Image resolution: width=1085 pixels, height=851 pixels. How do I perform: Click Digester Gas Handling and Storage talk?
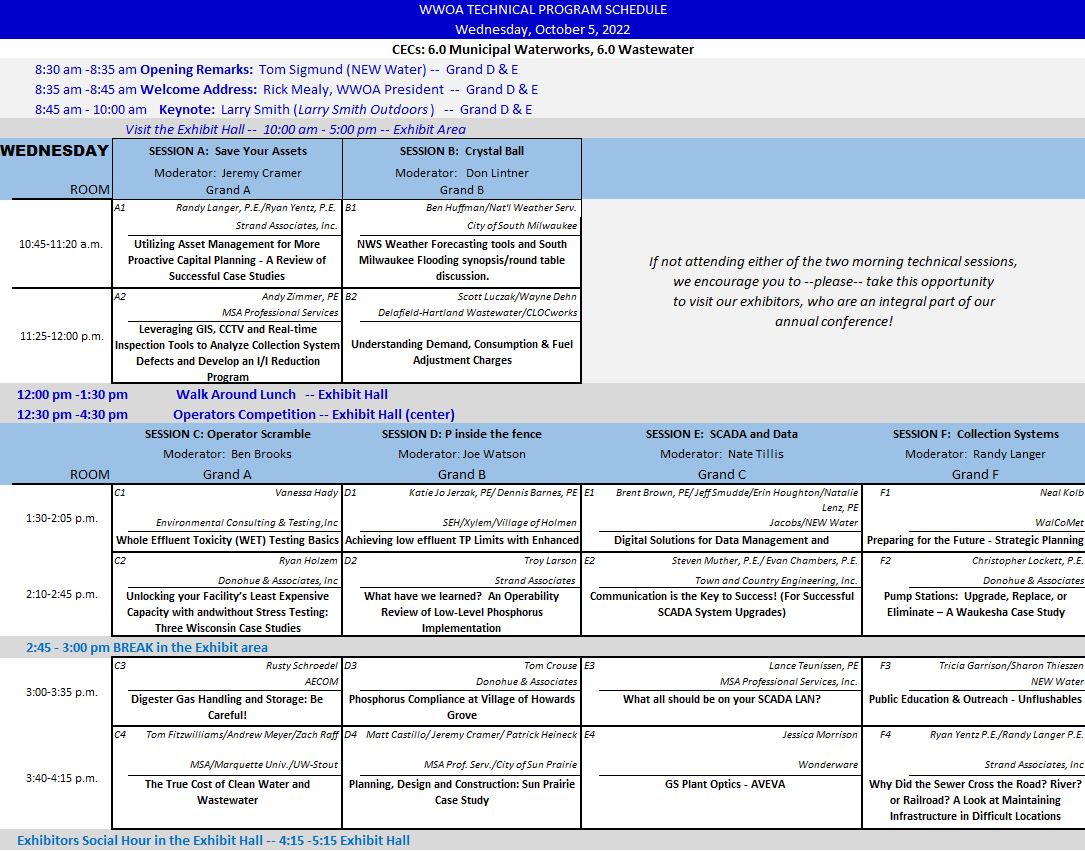(x=227, y=707)
